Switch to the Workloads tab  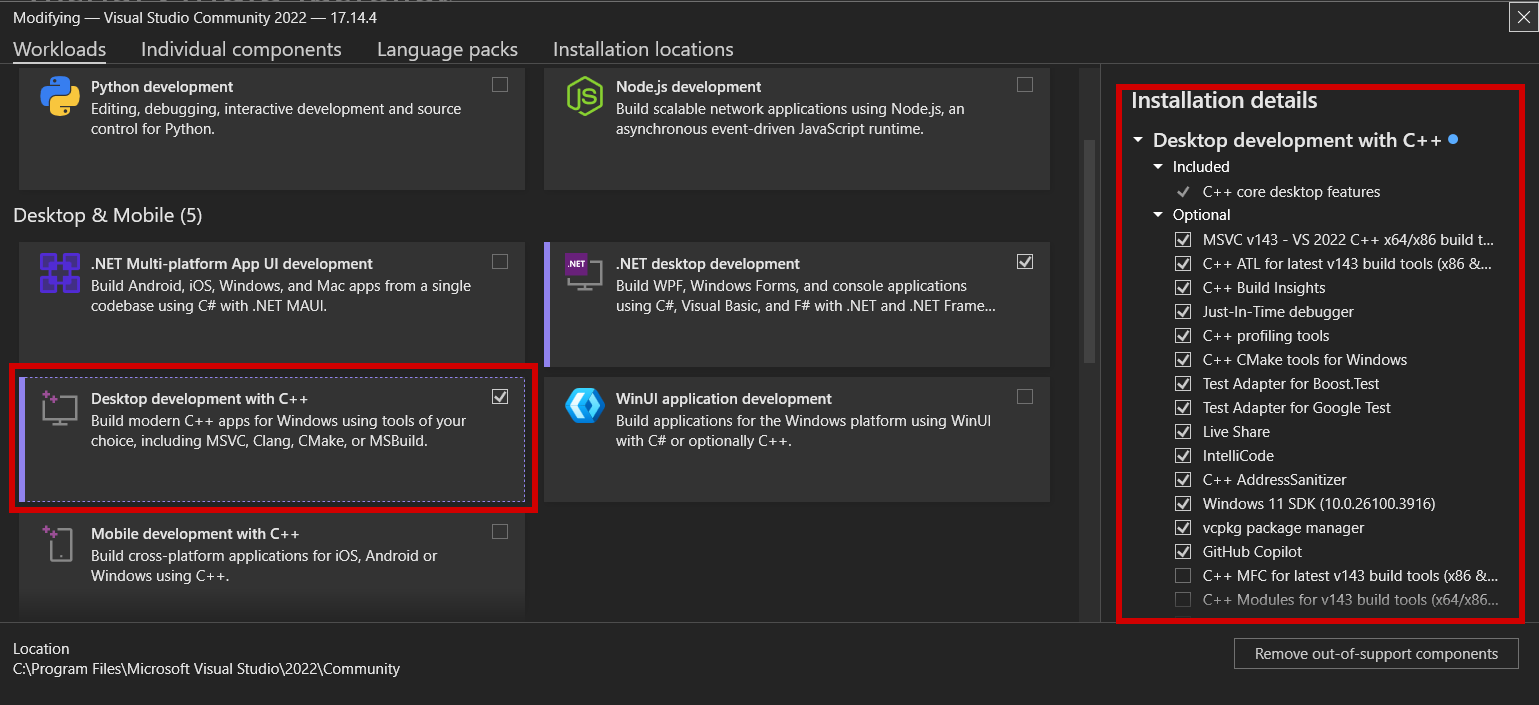point(59,49)
